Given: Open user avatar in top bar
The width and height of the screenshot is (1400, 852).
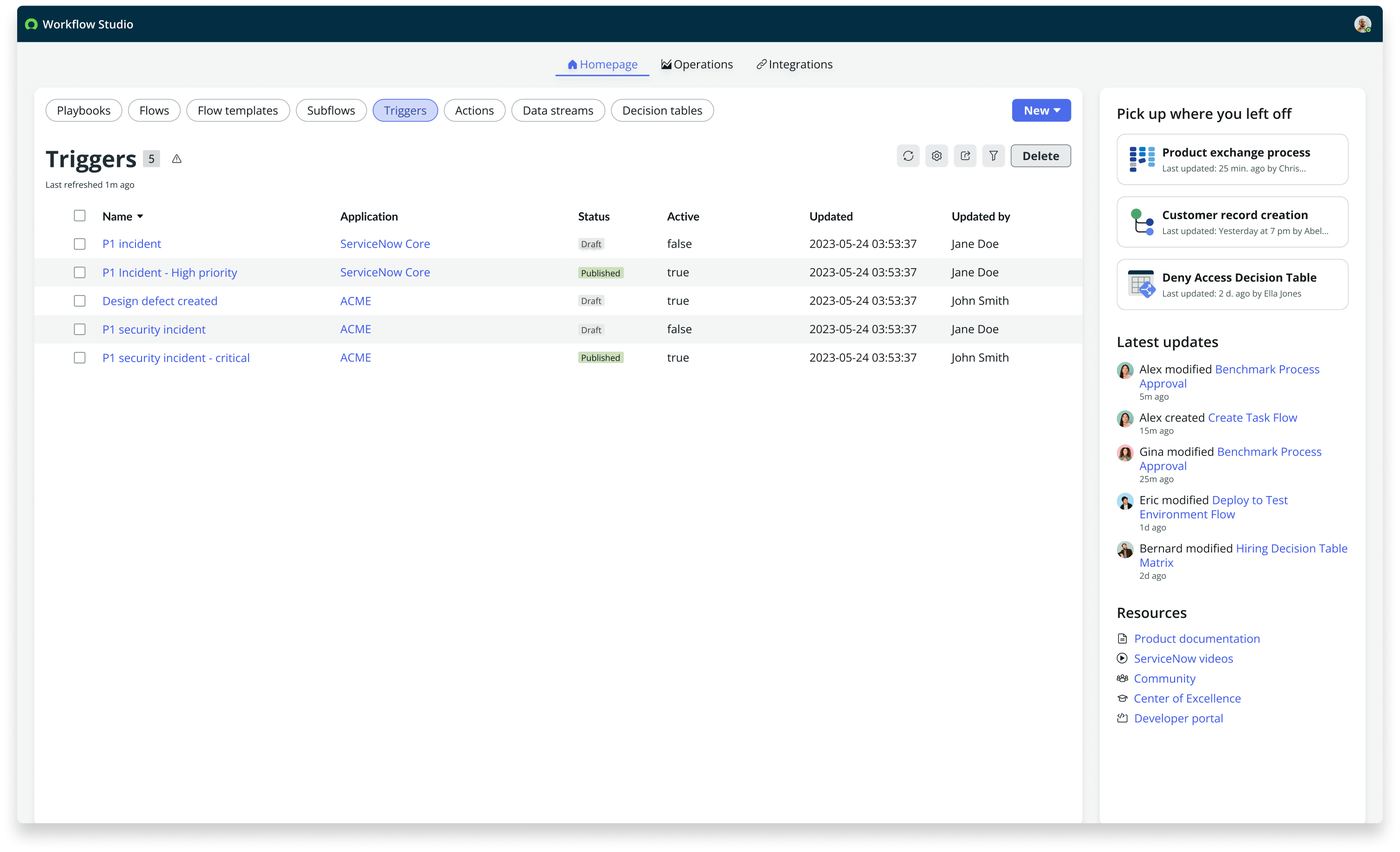Looking at the screenshot, I should [1362, 24].
